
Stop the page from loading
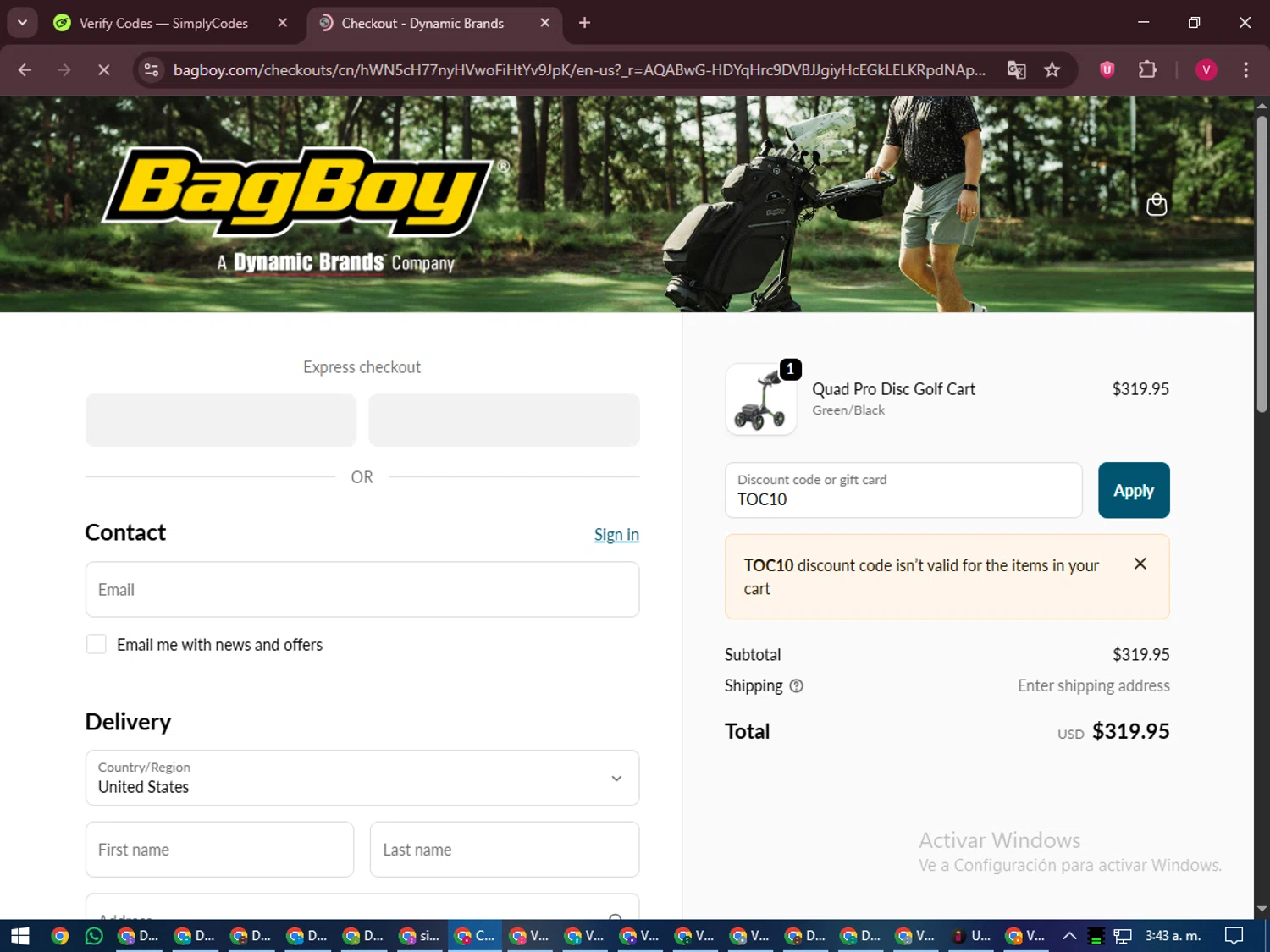103,69
